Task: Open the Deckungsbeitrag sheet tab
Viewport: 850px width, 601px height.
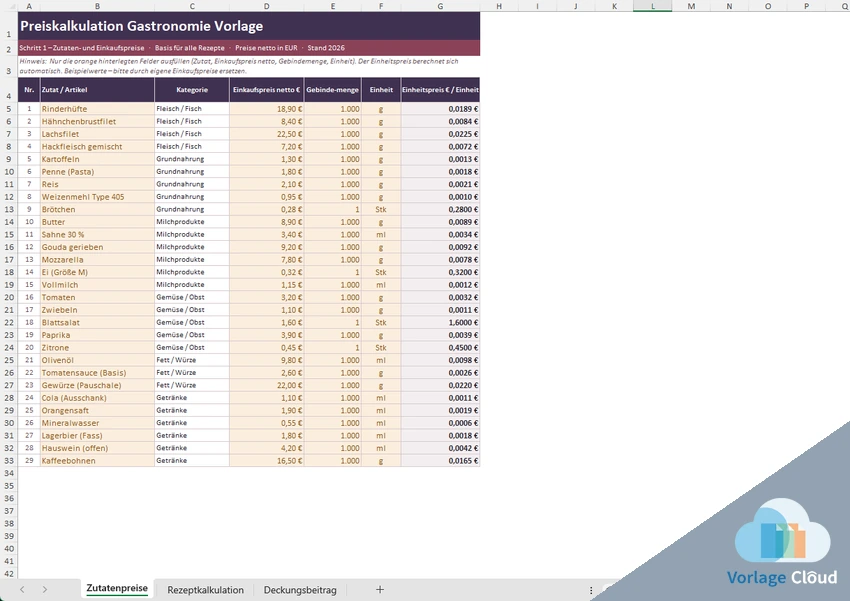Action: pos(300,590)
